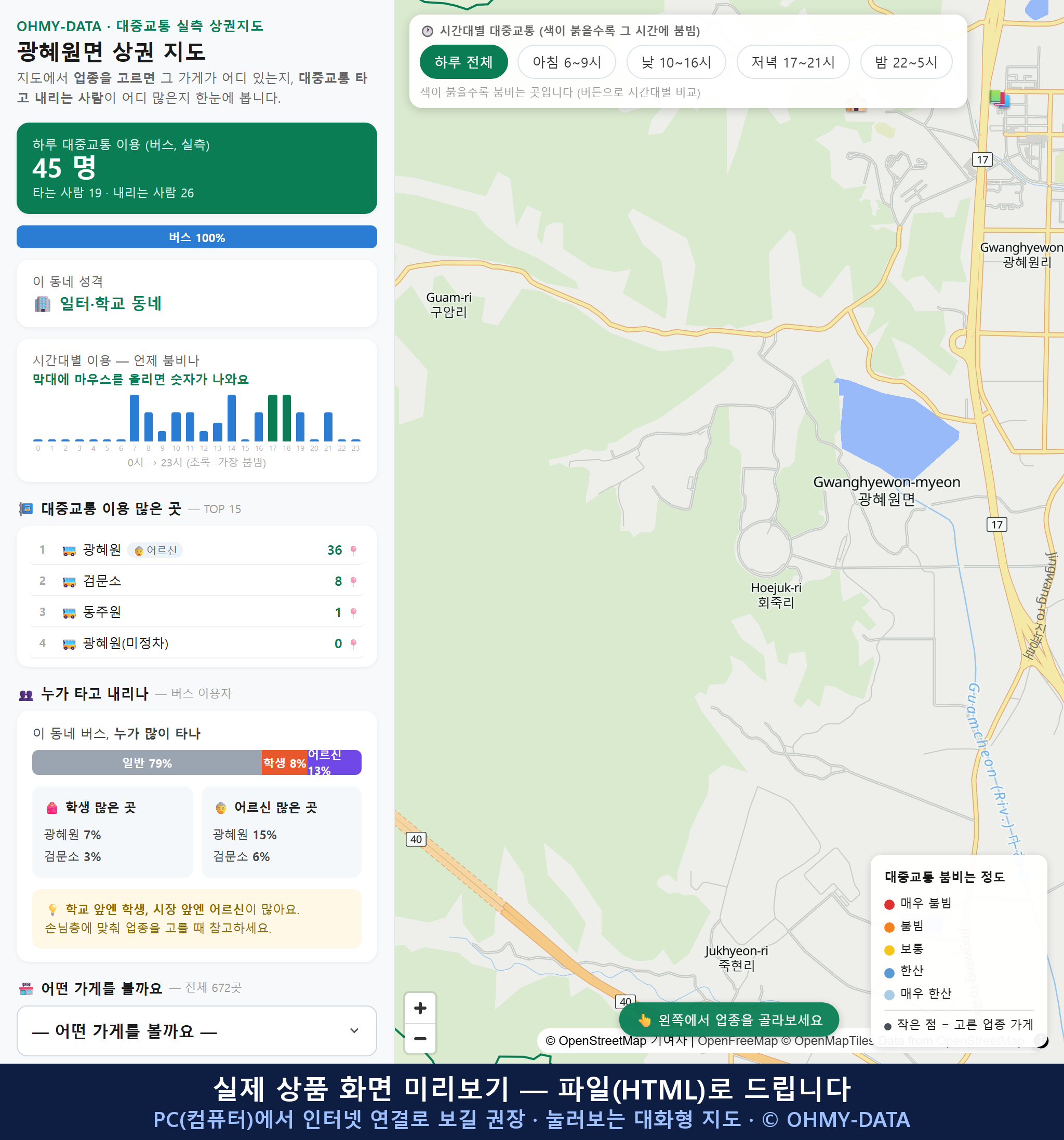The image size is (1064, 1140).
Task: Click the chart bar for hour 14
Action: point(232,418)
